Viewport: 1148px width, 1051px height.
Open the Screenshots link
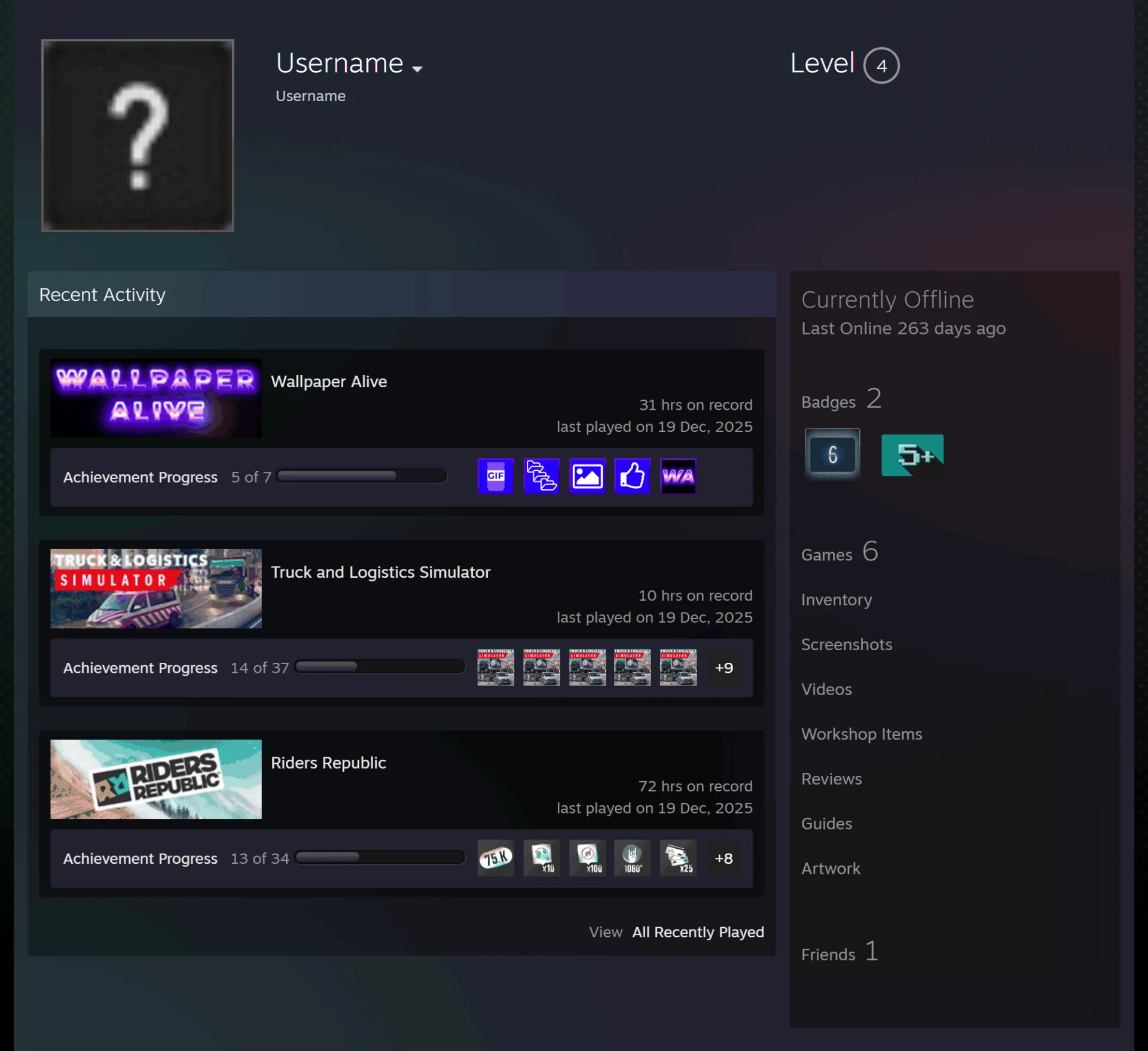pyautogui.click(x=847, y=645)
